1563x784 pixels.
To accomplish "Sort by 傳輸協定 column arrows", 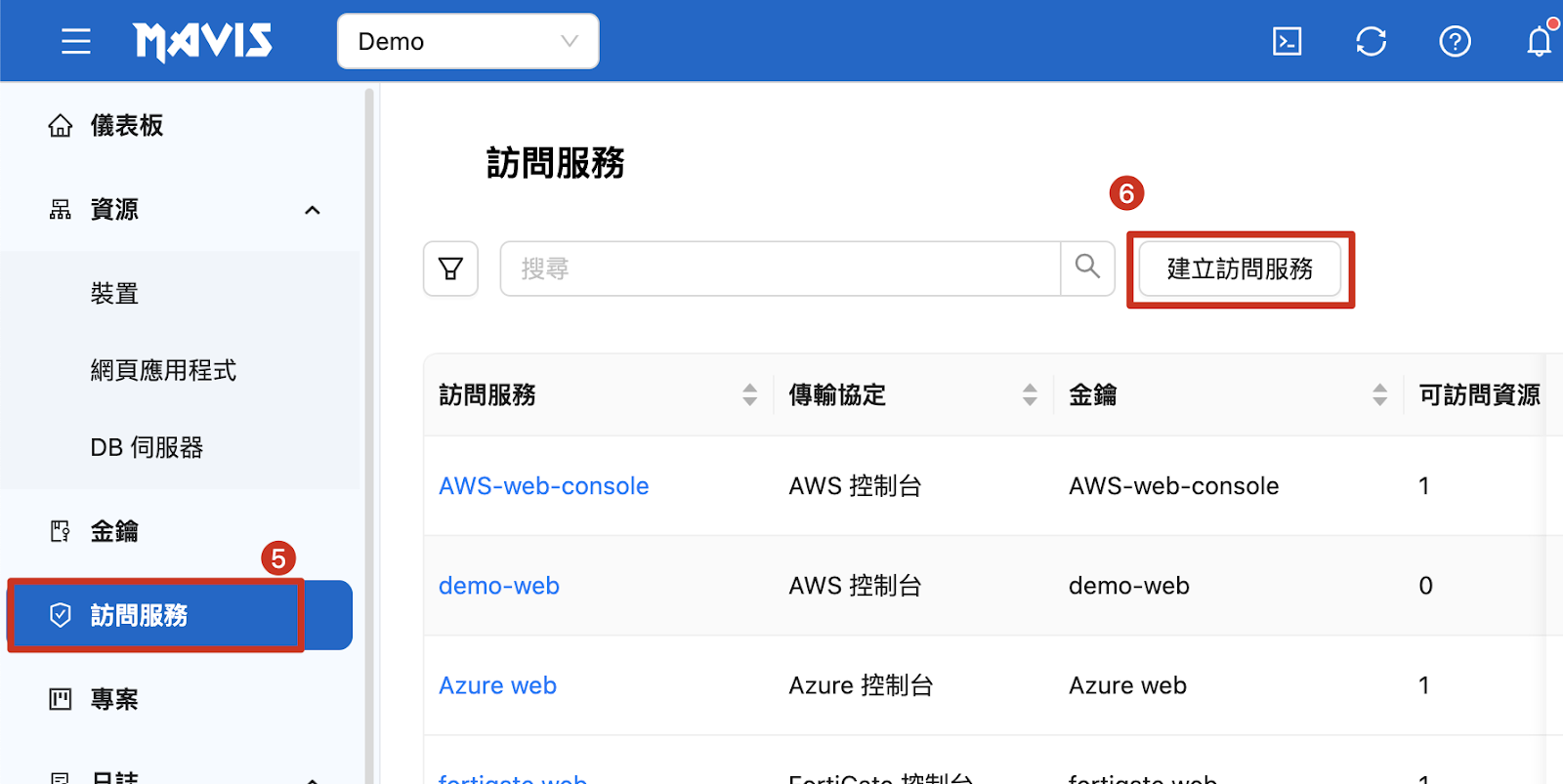I will 1030,394.
